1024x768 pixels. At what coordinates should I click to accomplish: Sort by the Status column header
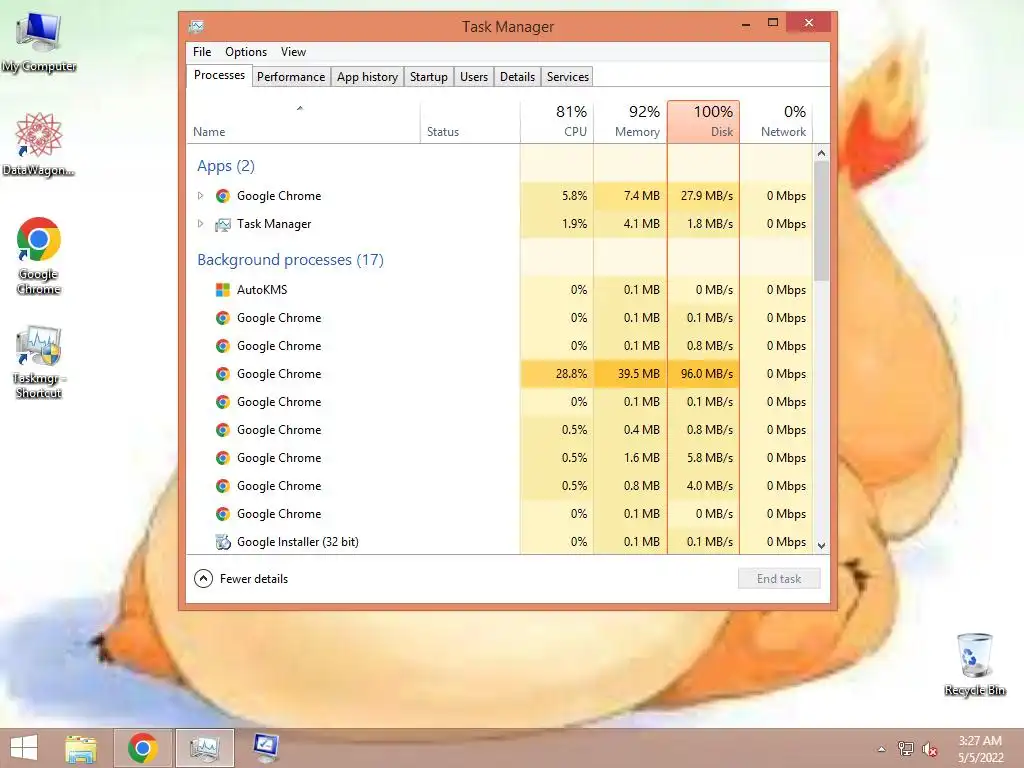(x=470, y=122)
